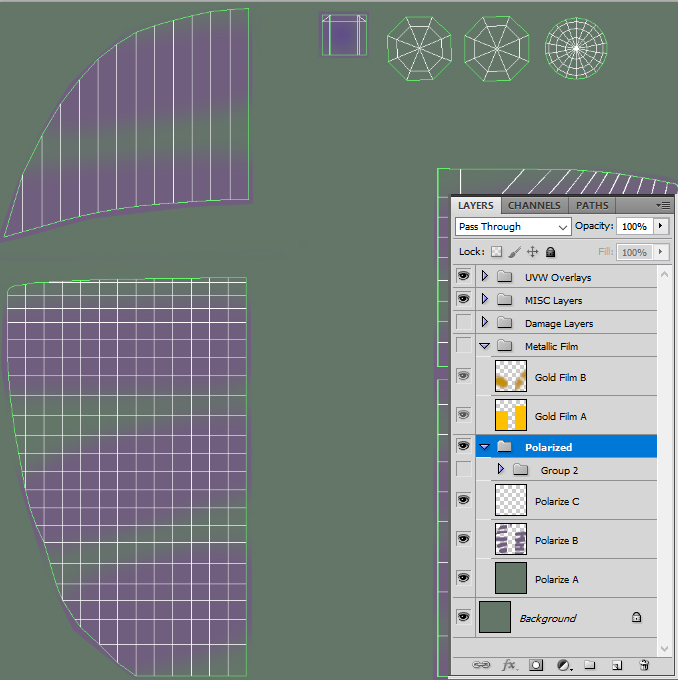The height and width of the screenshot is (680, 678).
Task: Select the 'Gold Film A' layer name
Action: (x=560, y=416)
